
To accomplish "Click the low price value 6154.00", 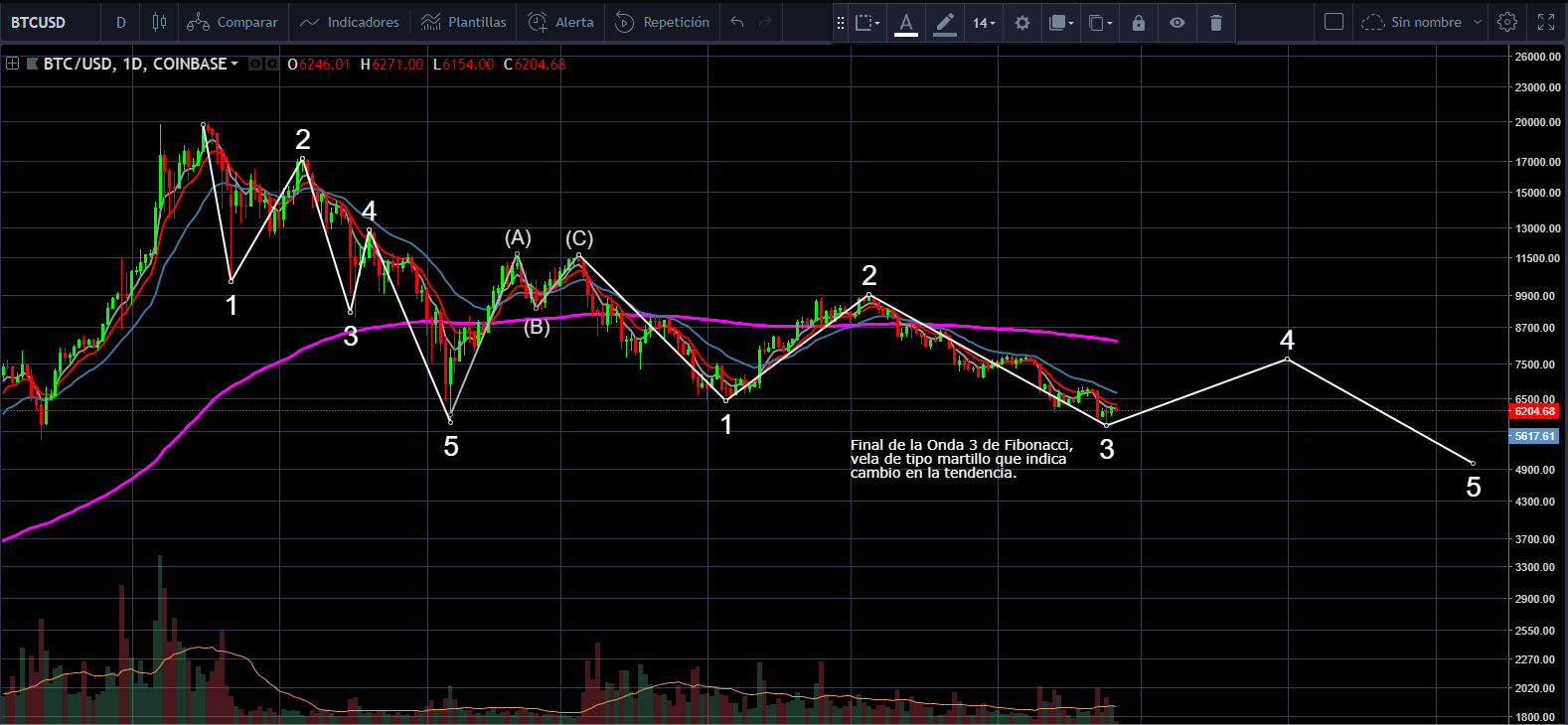I will click(468, 65).
